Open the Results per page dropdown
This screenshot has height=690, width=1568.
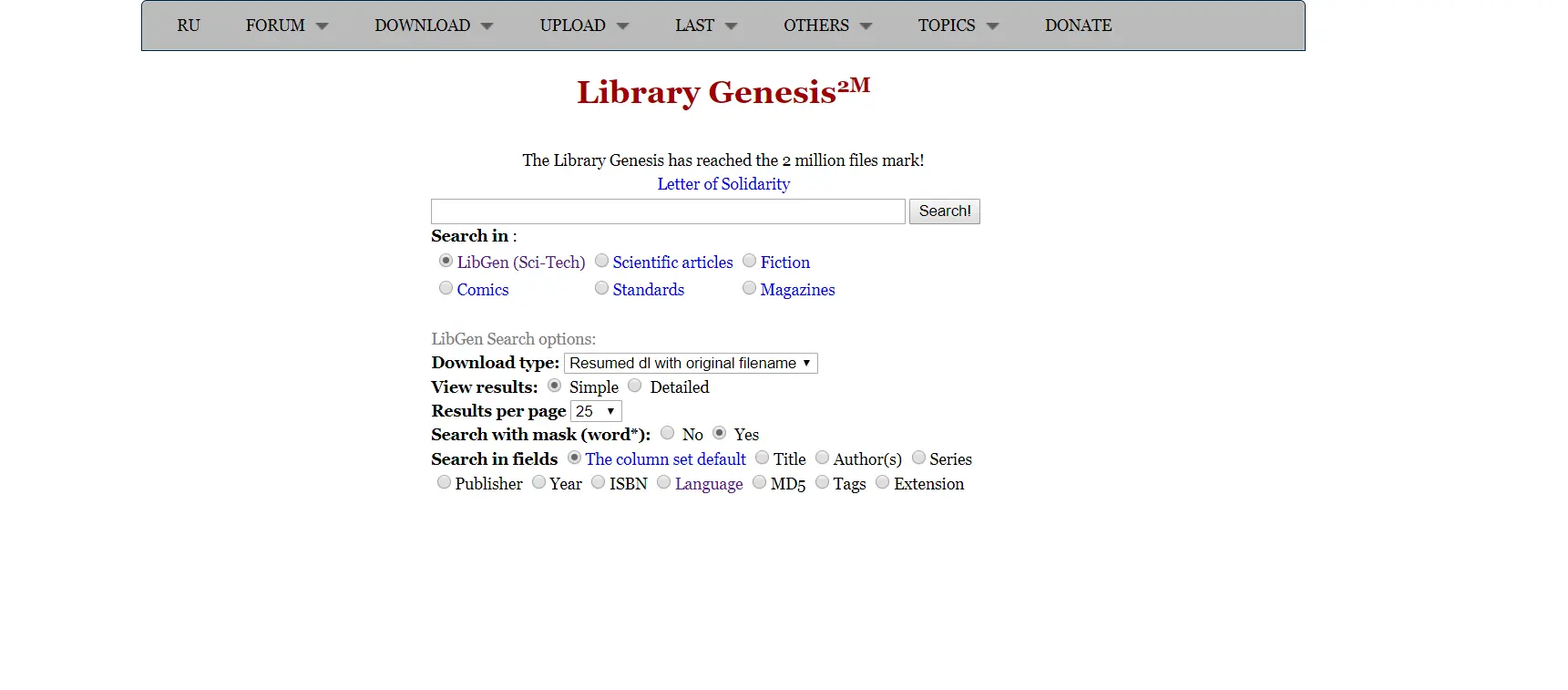click(x=596, y=411)
